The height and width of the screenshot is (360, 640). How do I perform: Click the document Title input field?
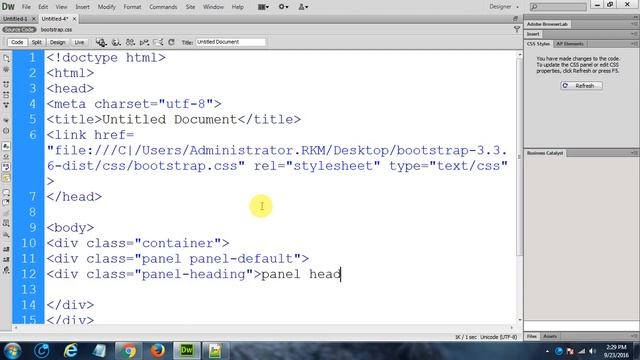[x=231, y=42]
